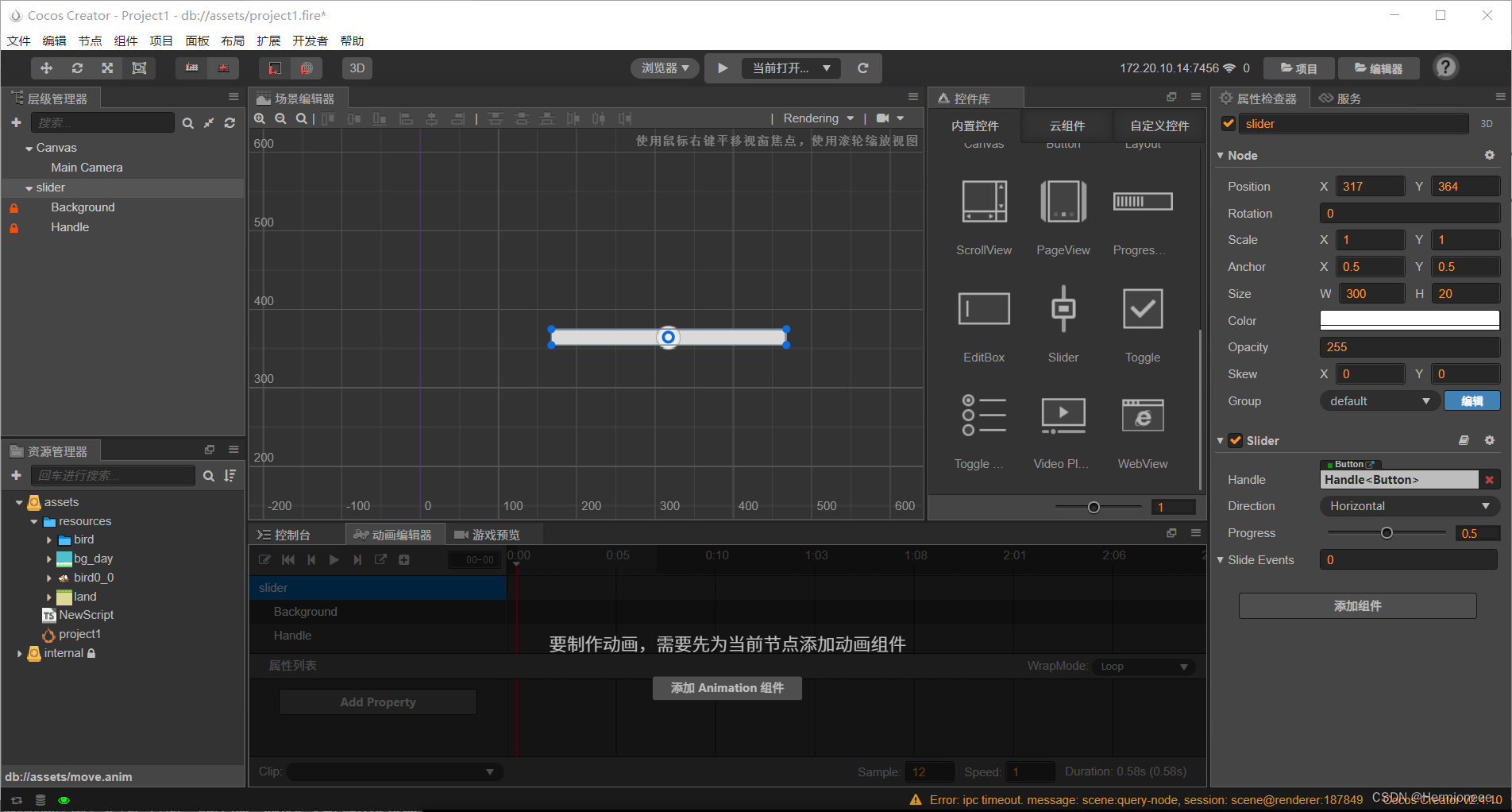Screen dimensions: 1512x812
Task: Open the developer menu
Action: pos(310,41)
